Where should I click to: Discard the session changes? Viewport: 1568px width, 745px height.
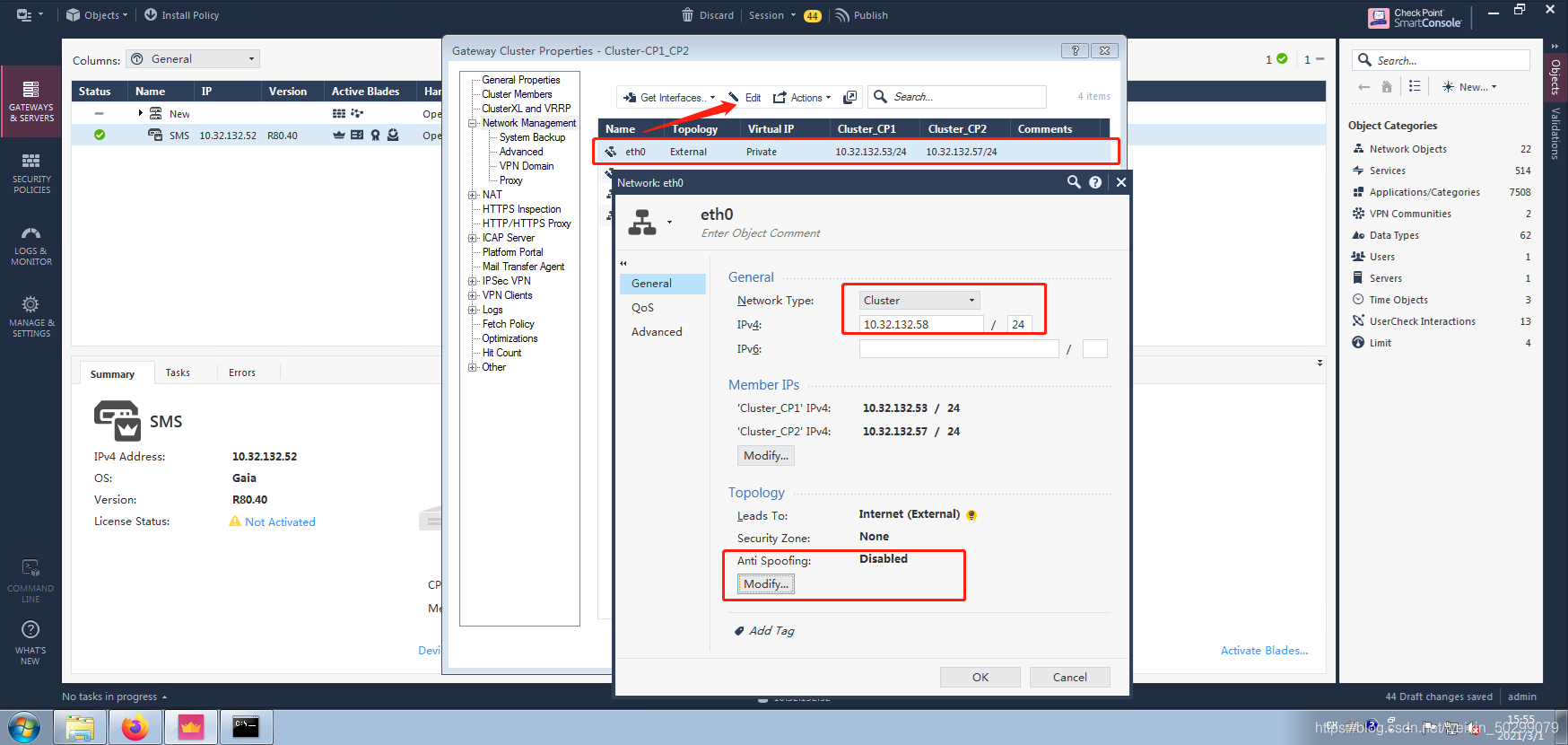(x=708, y=15)
